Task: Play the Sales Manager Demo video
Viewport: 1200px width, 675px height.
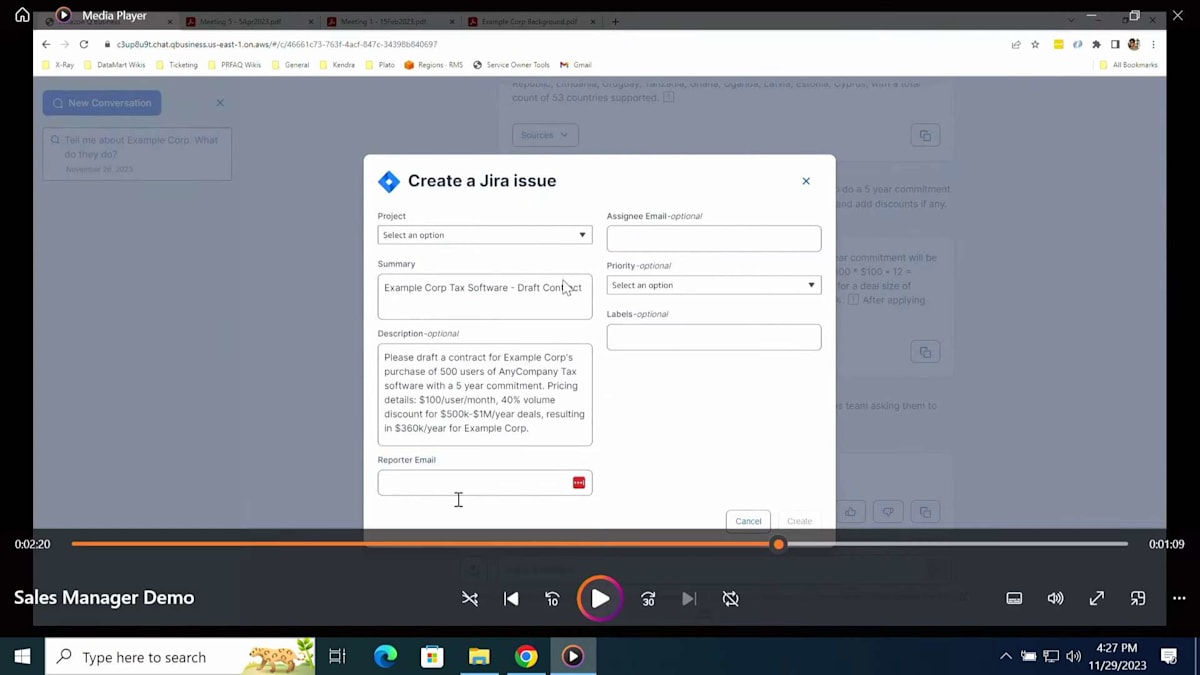Action: [x=600, y=599]
